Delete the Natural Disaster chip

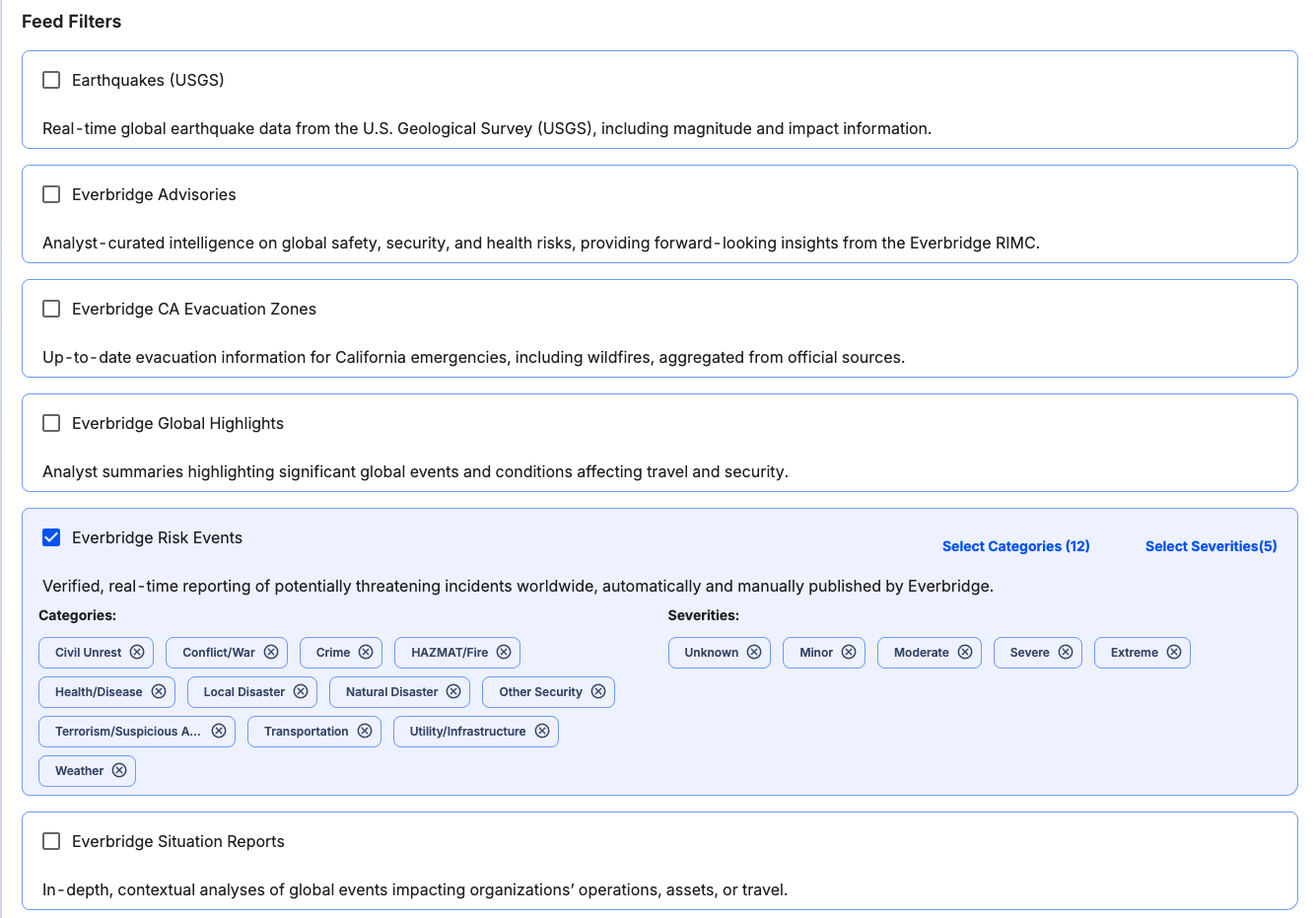pyautogui.click(x=453, y=691)
